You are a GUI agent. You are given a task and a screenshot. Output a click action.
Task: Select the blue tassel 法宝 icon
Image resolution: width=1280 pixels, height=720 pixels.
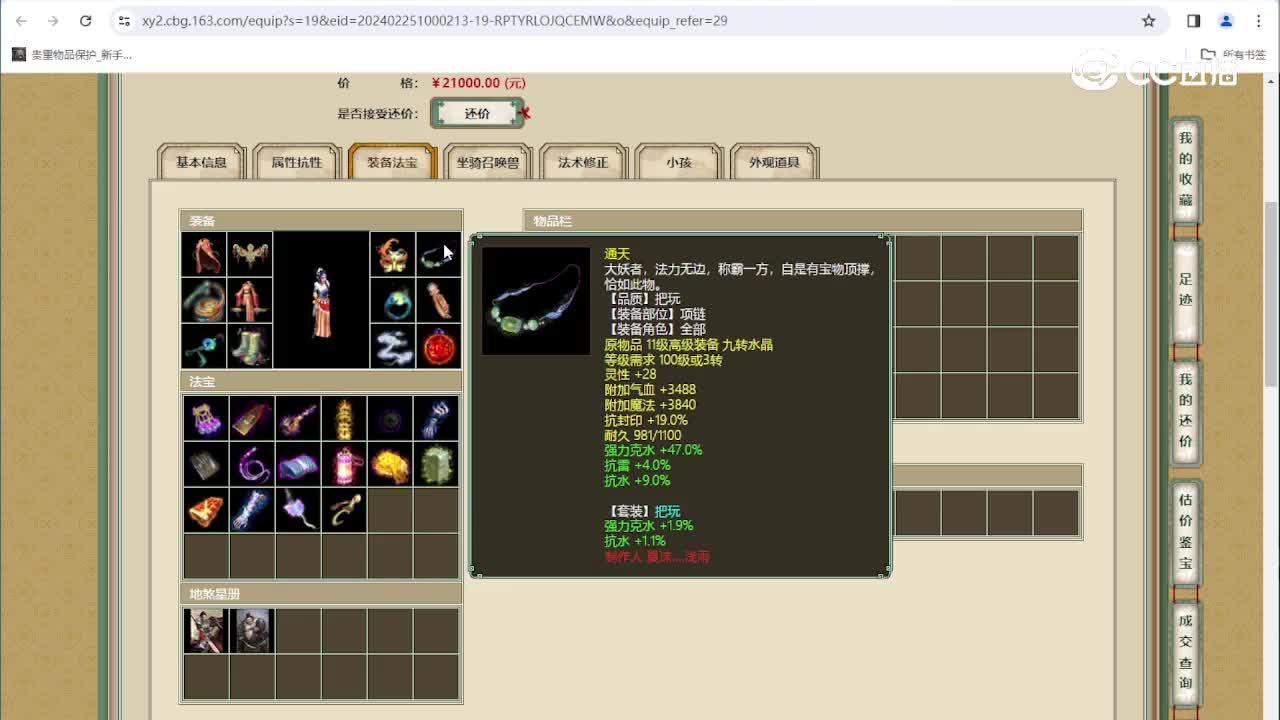pyautogui.click(x=436, y=418)
